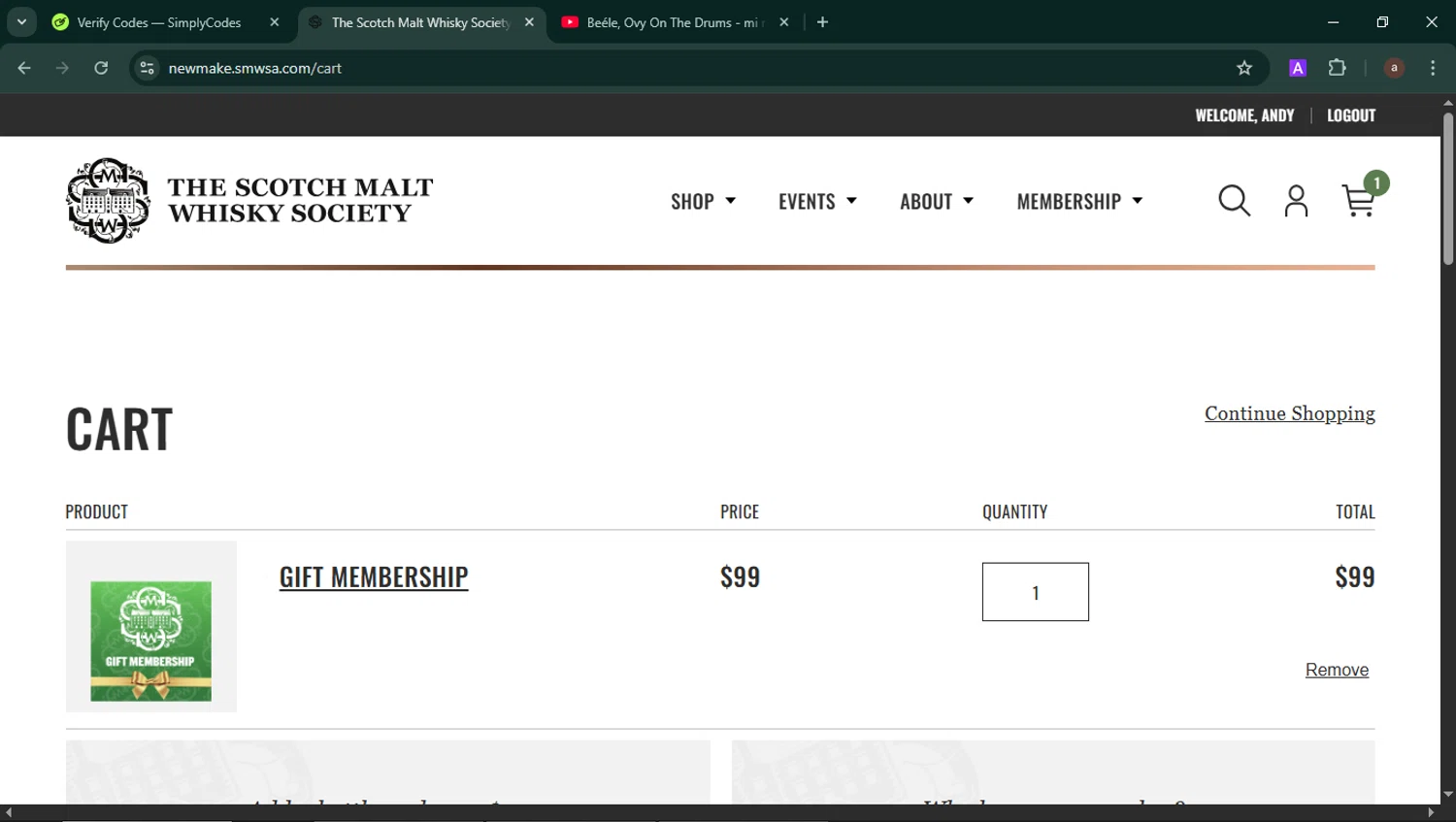The height and width of the screenshot is (822, 1456).
Task: Open Chrome three-dot menu
Action: [x=1433, y=68]
